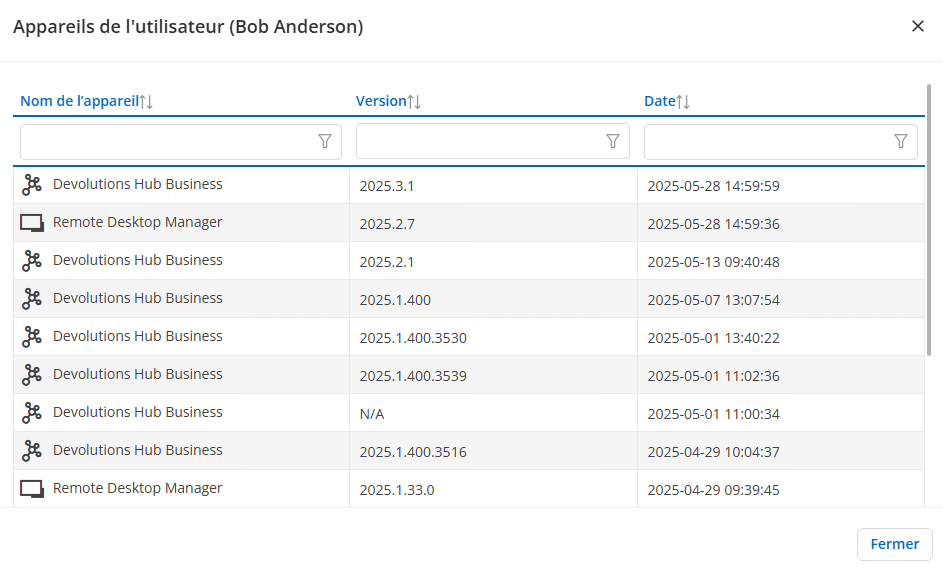The image size is (943, 571).
Task: Click the Hub icon in the 2025.1.400.3516 row
Action: point(32,450)
